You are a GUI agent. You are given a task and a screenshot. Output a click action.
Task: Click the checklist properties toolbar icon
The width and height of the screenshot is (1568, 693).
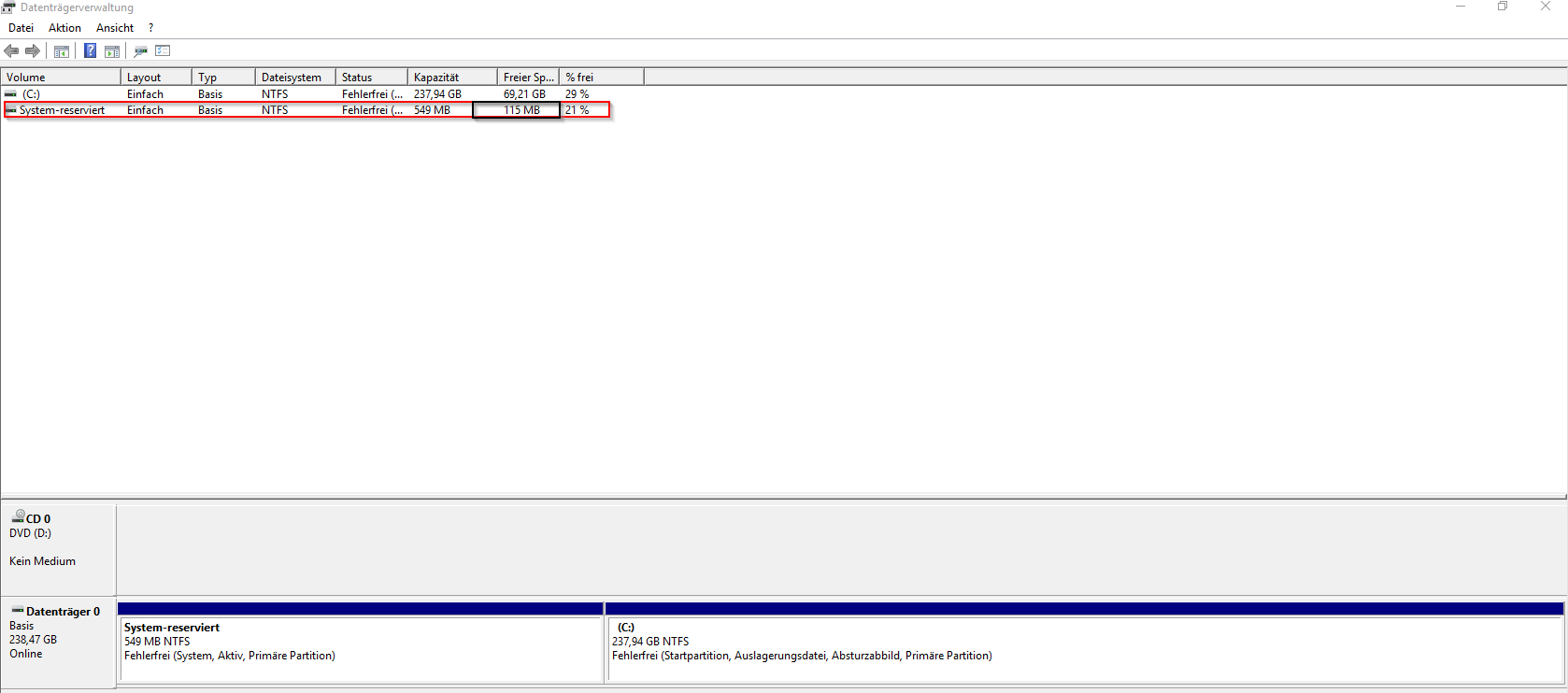tap(163, 50)
